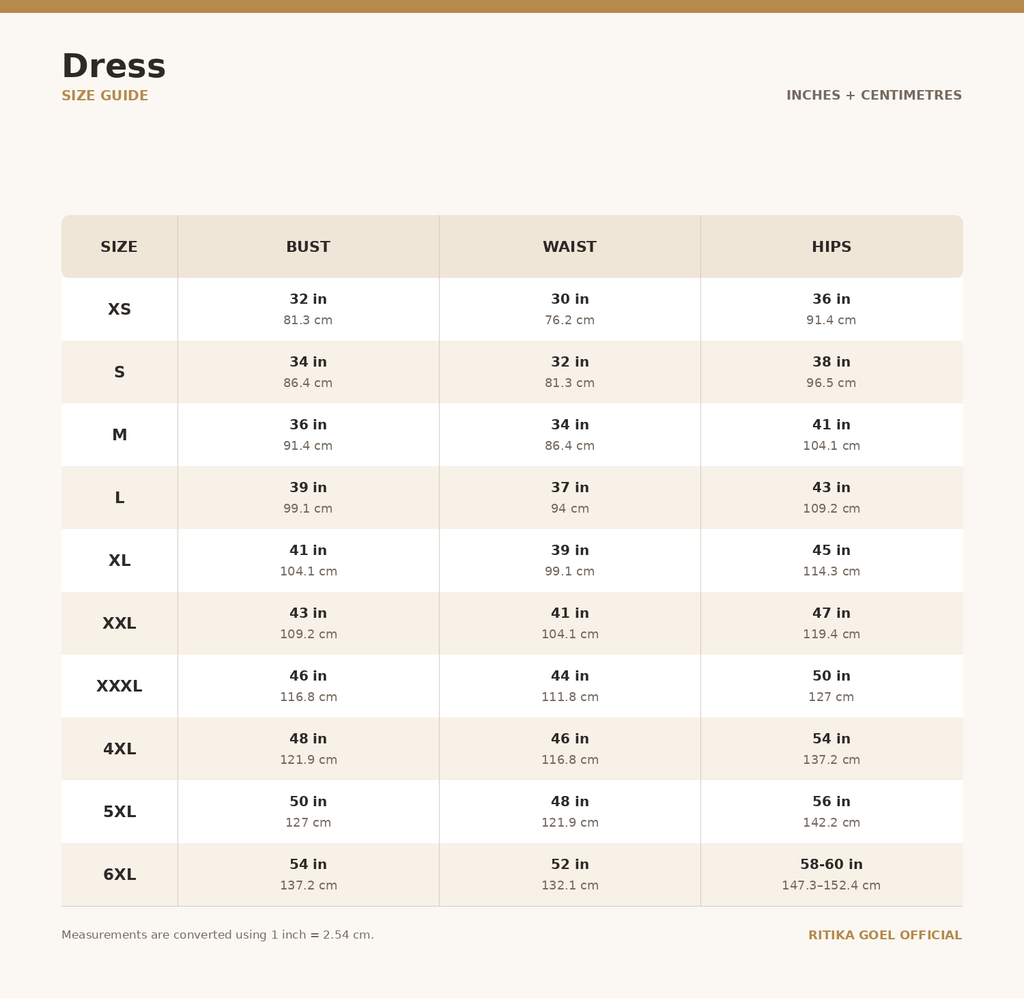
Task: Select the 58-60 in hips cell
Action: (x=831, y=875)
